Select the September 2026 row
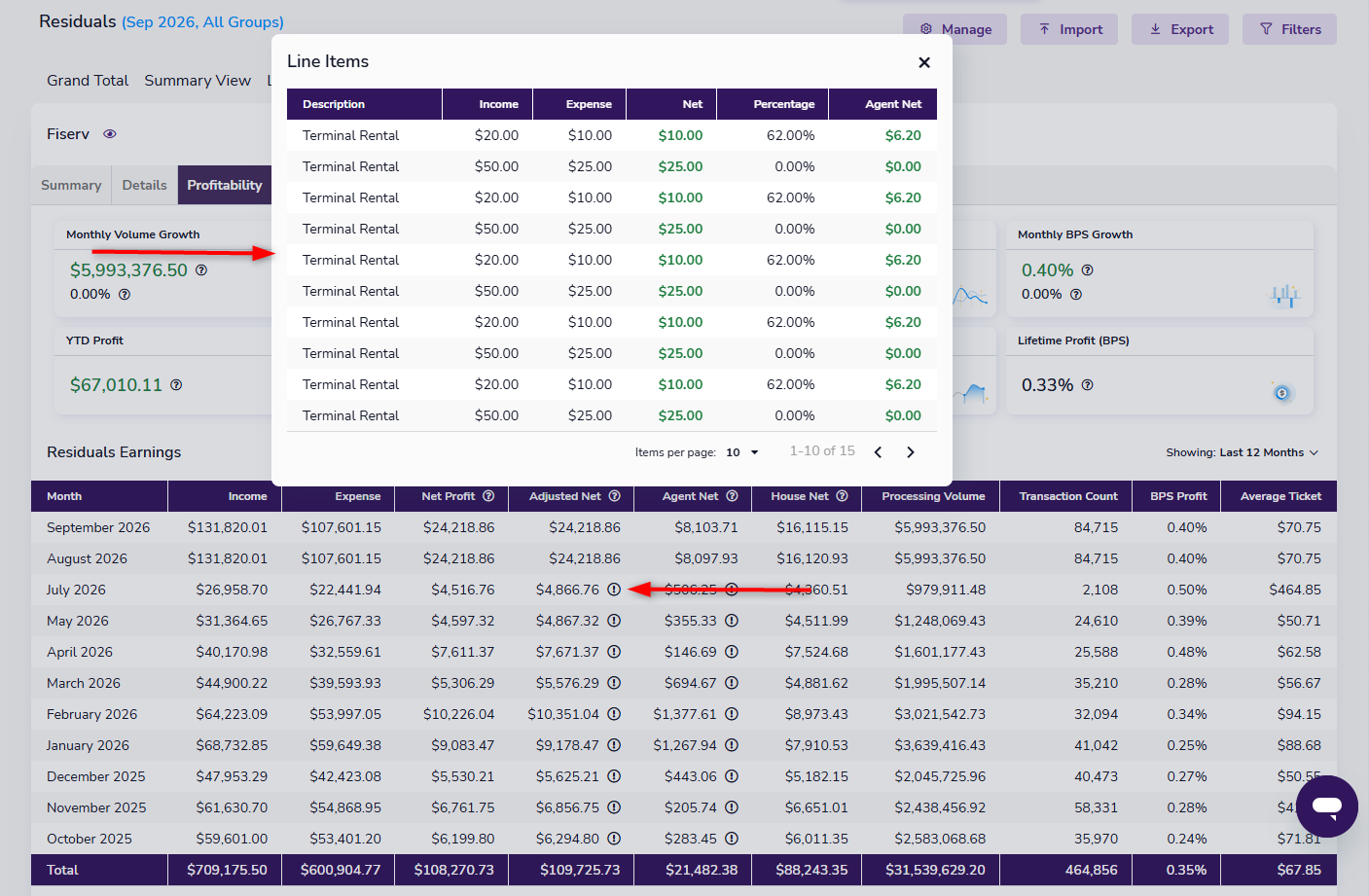The height and width of the screenshot is (896, 1369). click(684, 527)
